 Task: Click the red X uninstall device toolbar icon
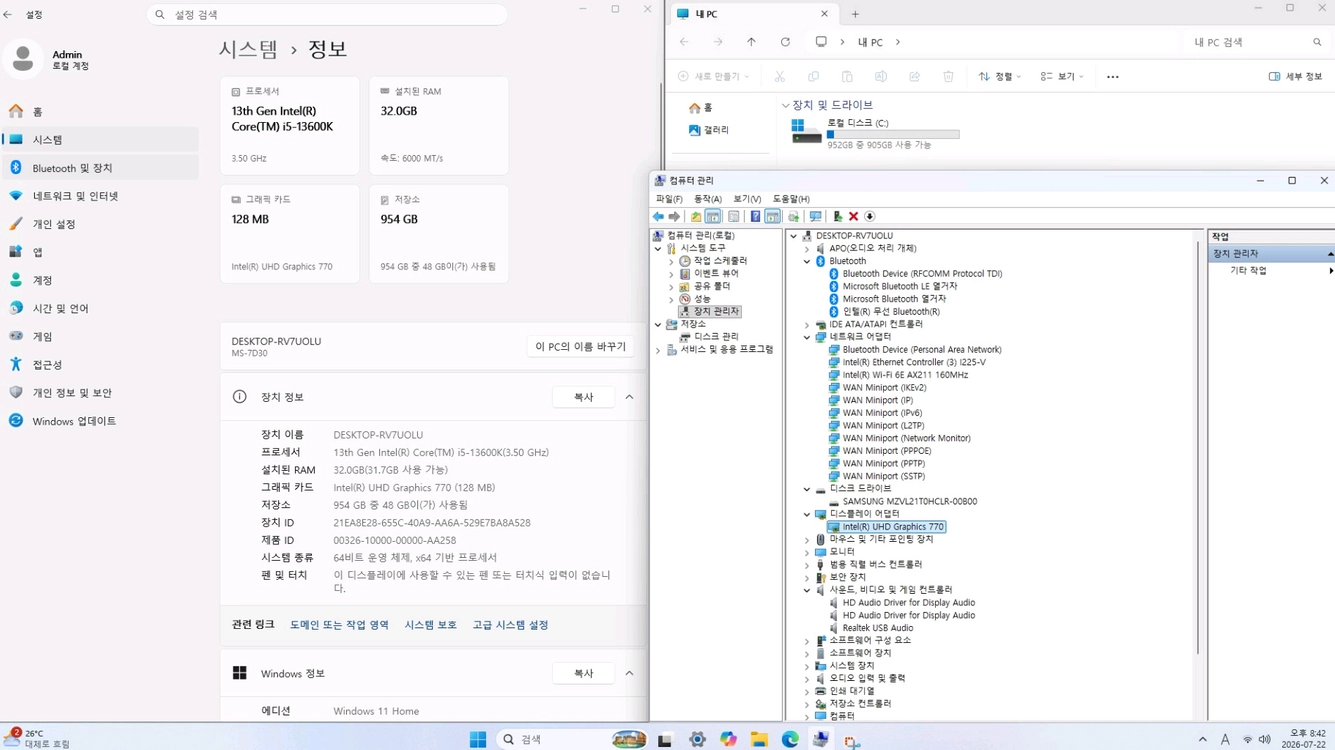853,216
